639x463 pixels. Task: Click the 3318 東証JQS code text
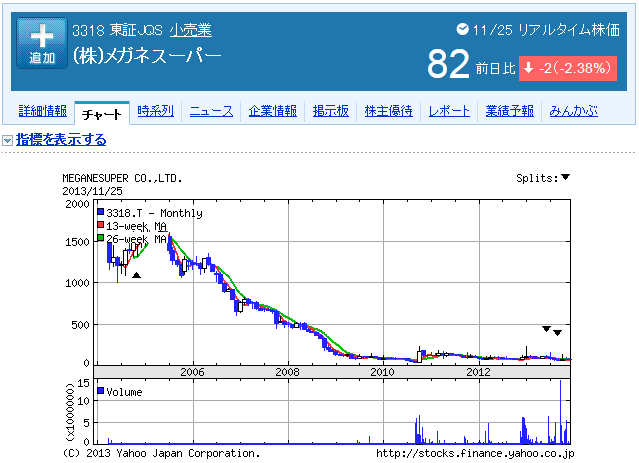coord(117,30)
